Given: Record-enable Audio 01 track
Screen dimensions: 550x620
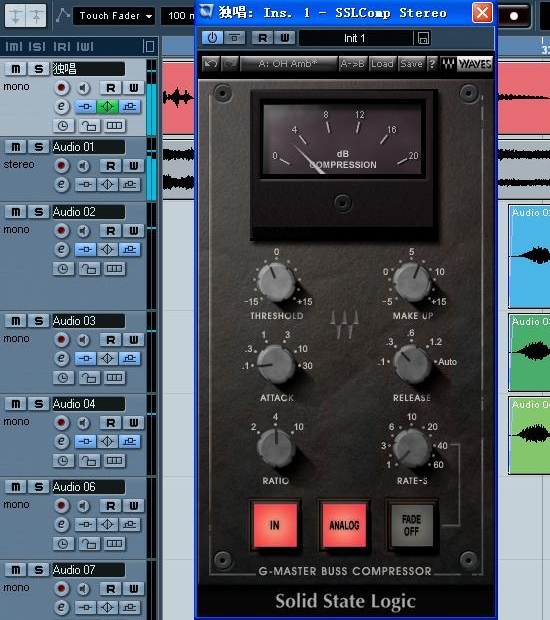Looking at the screenshot, I should pos(61,165).
